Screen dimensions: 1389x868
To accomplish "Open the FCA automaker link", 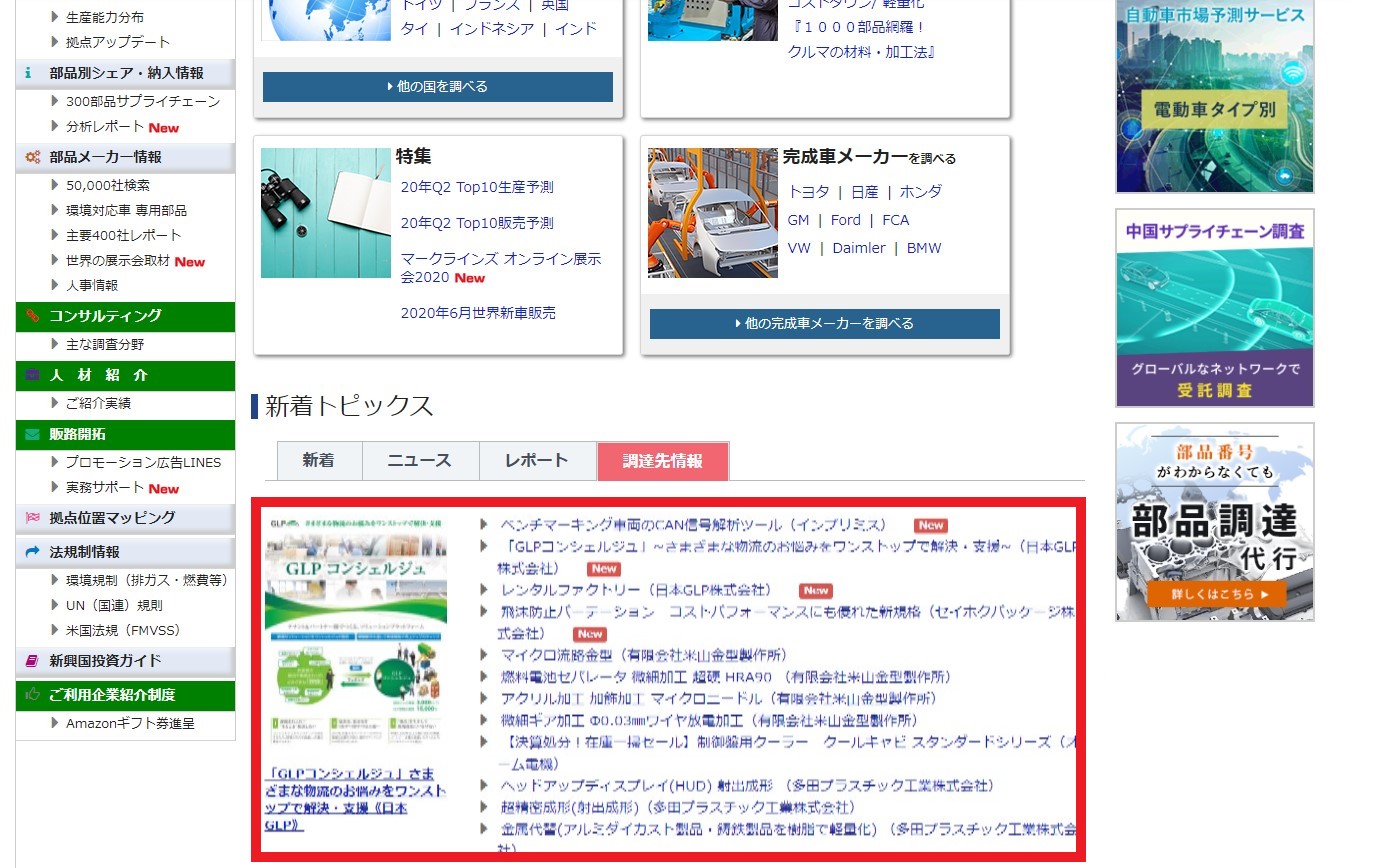I will (895, 220).
